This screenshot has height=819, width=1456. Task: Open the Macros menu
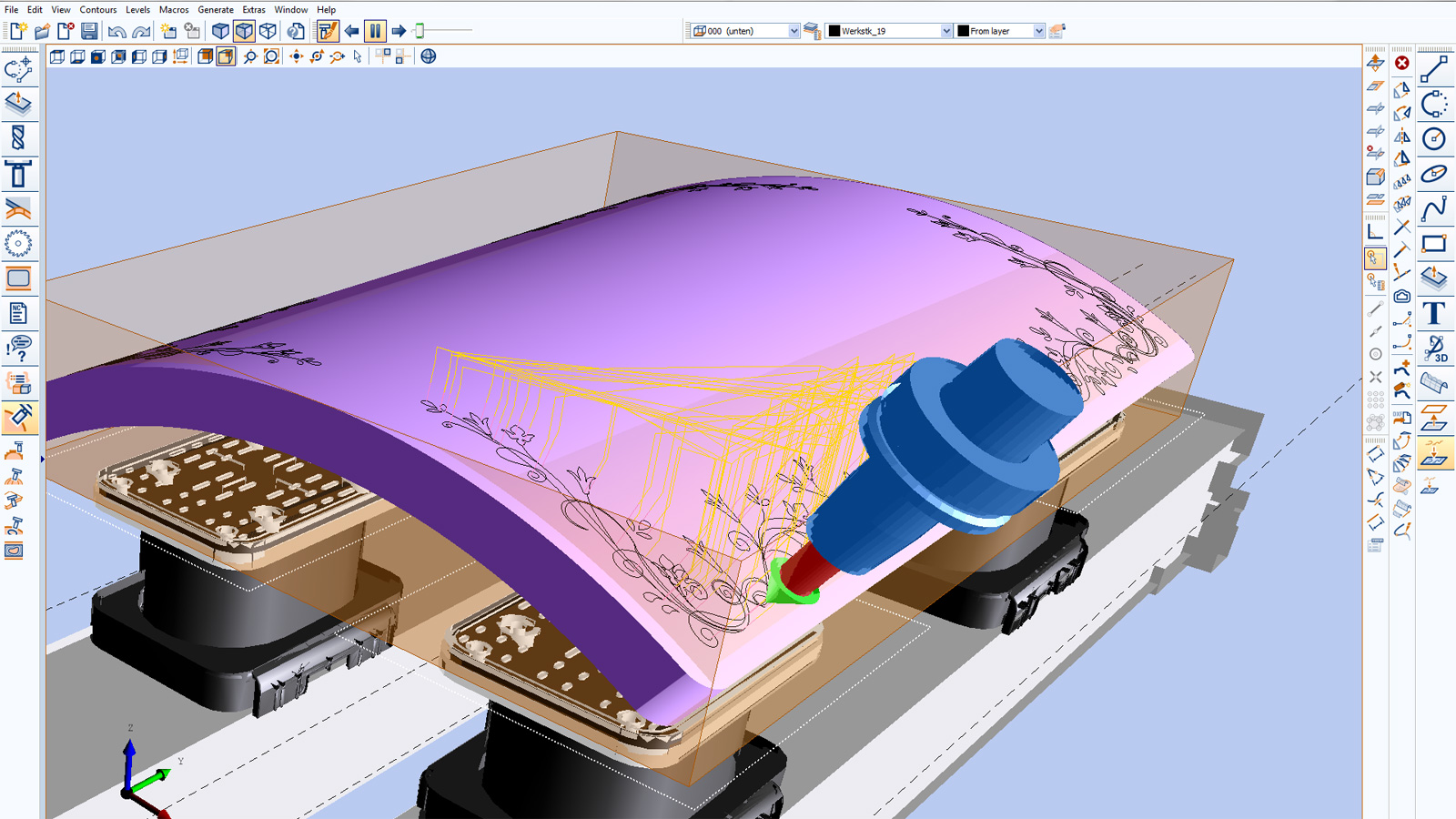tap(174, 9)
